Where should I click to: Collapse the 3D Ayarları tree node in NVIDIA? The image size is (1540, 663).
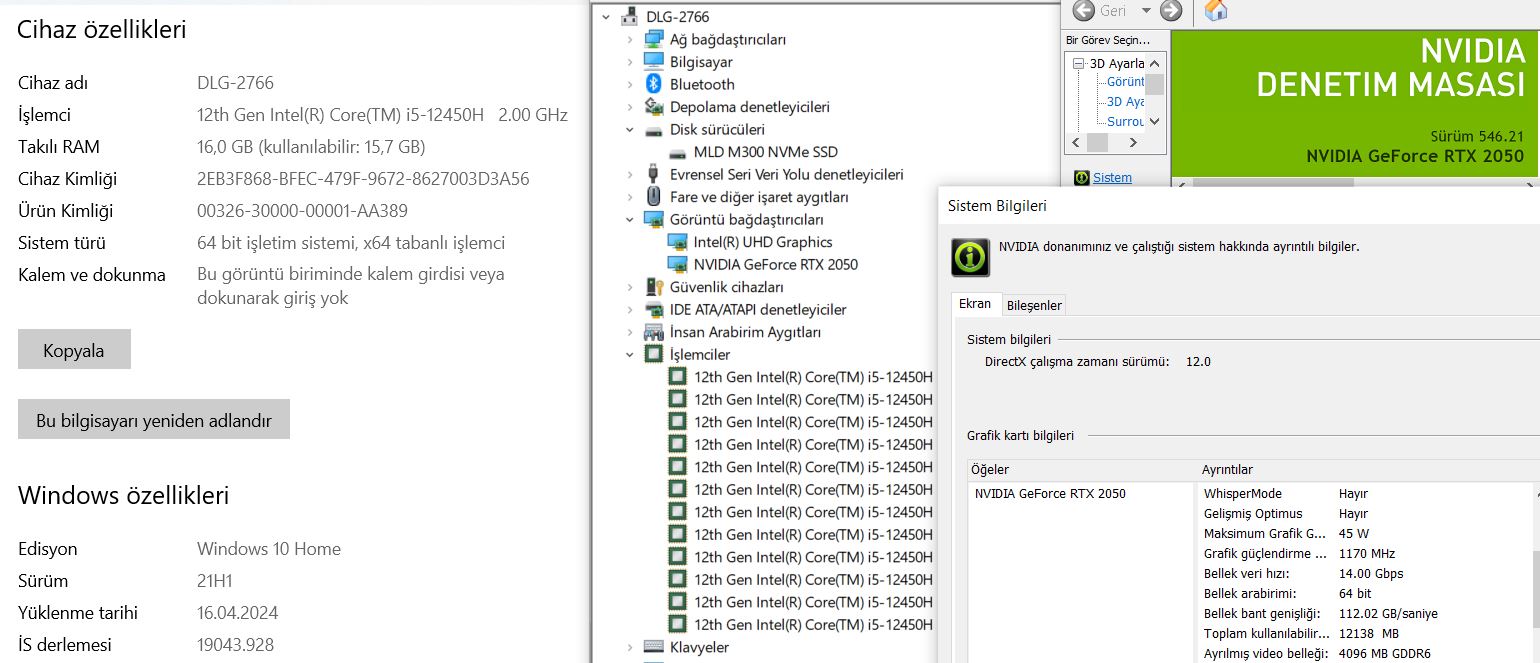click(1079, 63)
